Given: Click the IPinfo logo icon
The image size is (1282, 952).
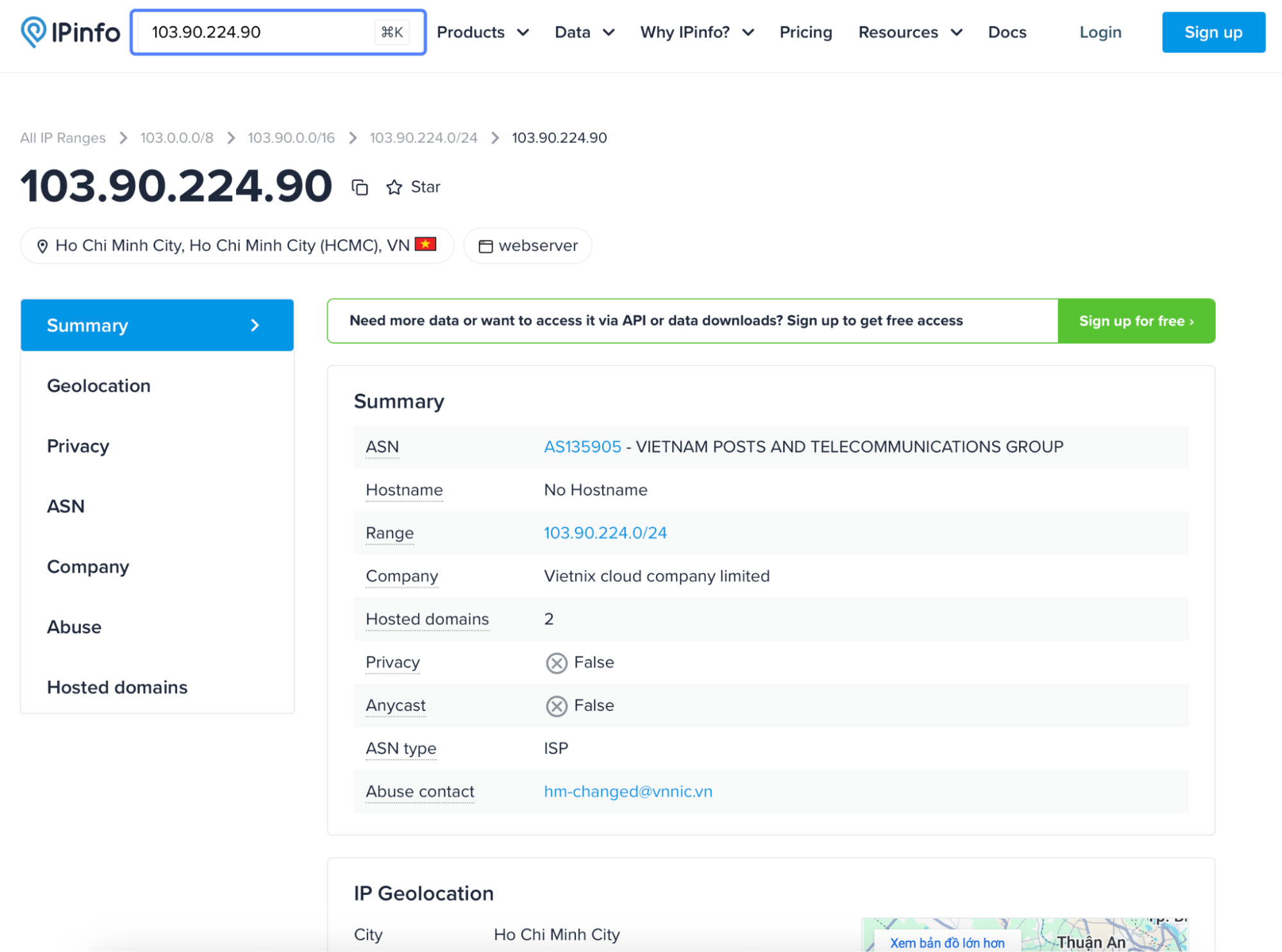Looking at the screenshot, I should [33, 32].
